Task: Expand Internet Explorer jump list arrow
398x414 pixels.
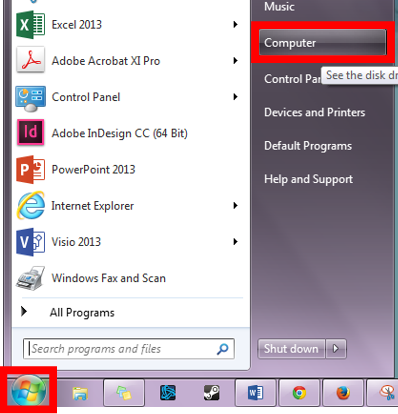Action: coord(235,205)
